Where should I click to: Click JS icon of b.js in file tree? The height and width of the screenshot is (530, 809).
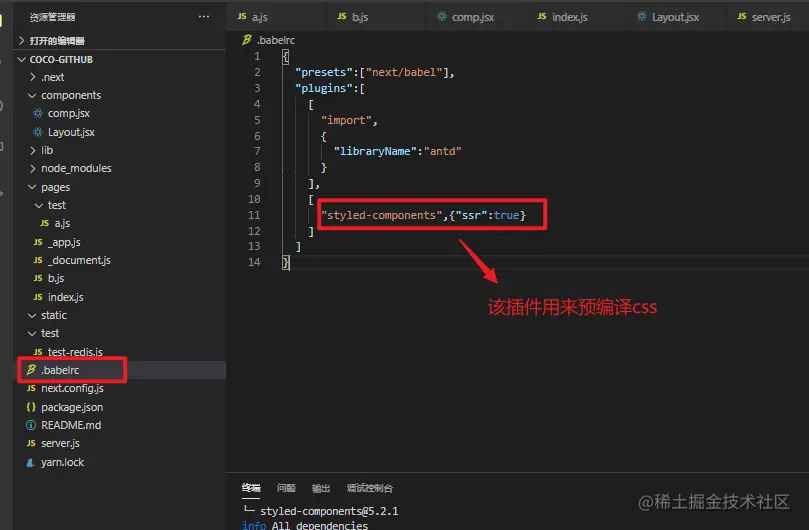click(38, 278)
